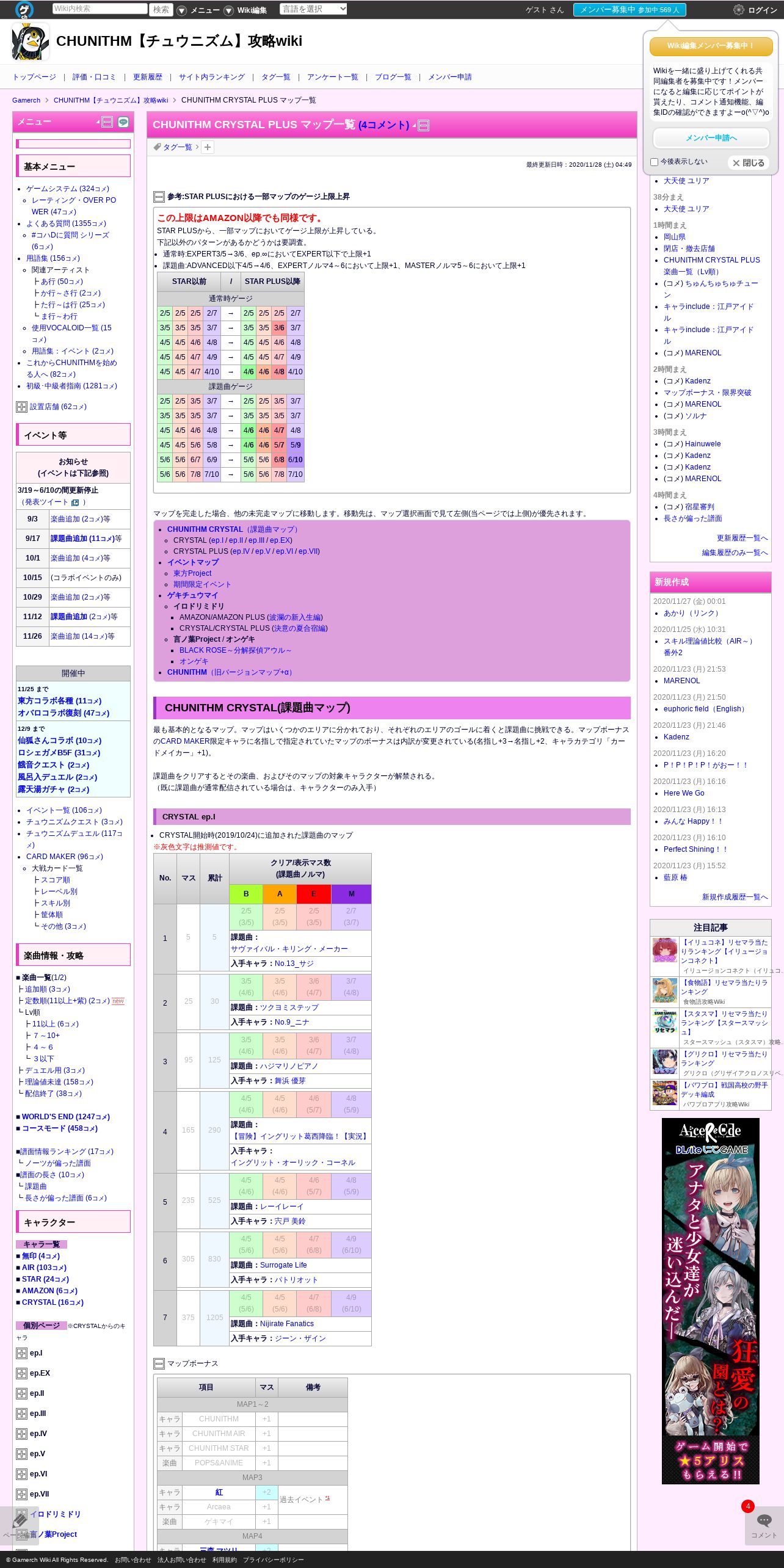Click the メニュー dropdown arrow in top bar
This screenshot has height=1568, width=784.
182,10
